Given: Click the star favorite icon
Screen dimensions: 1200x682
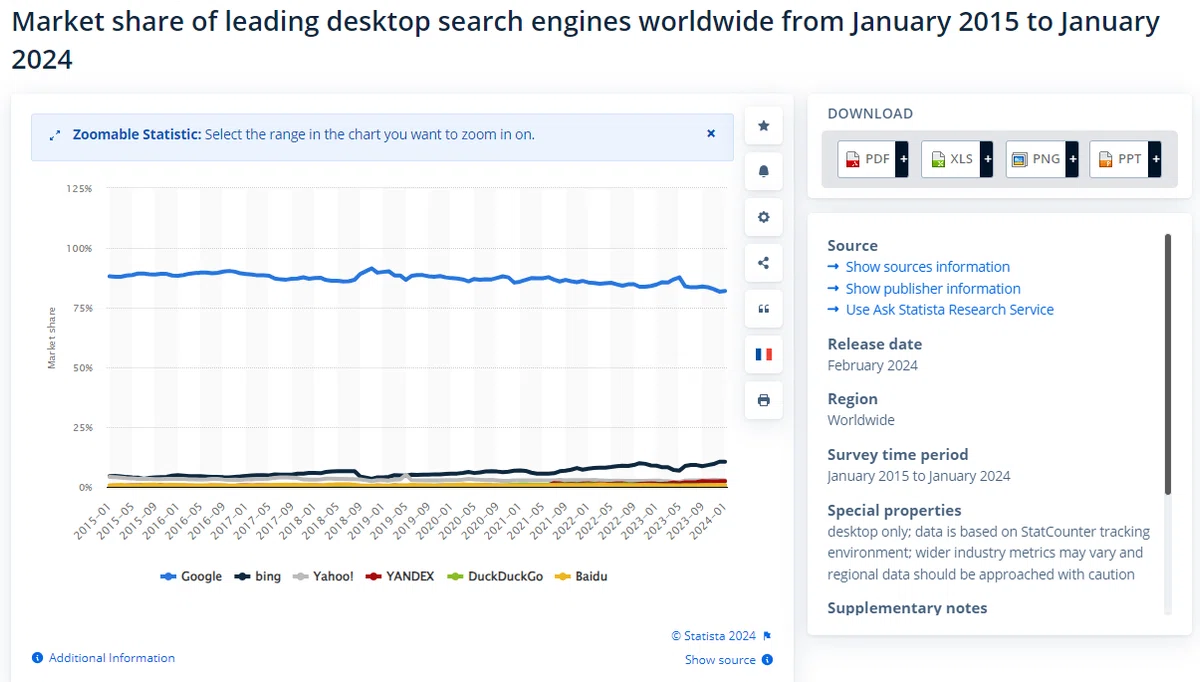Looking at the screenshot, I should coord(764,125).
